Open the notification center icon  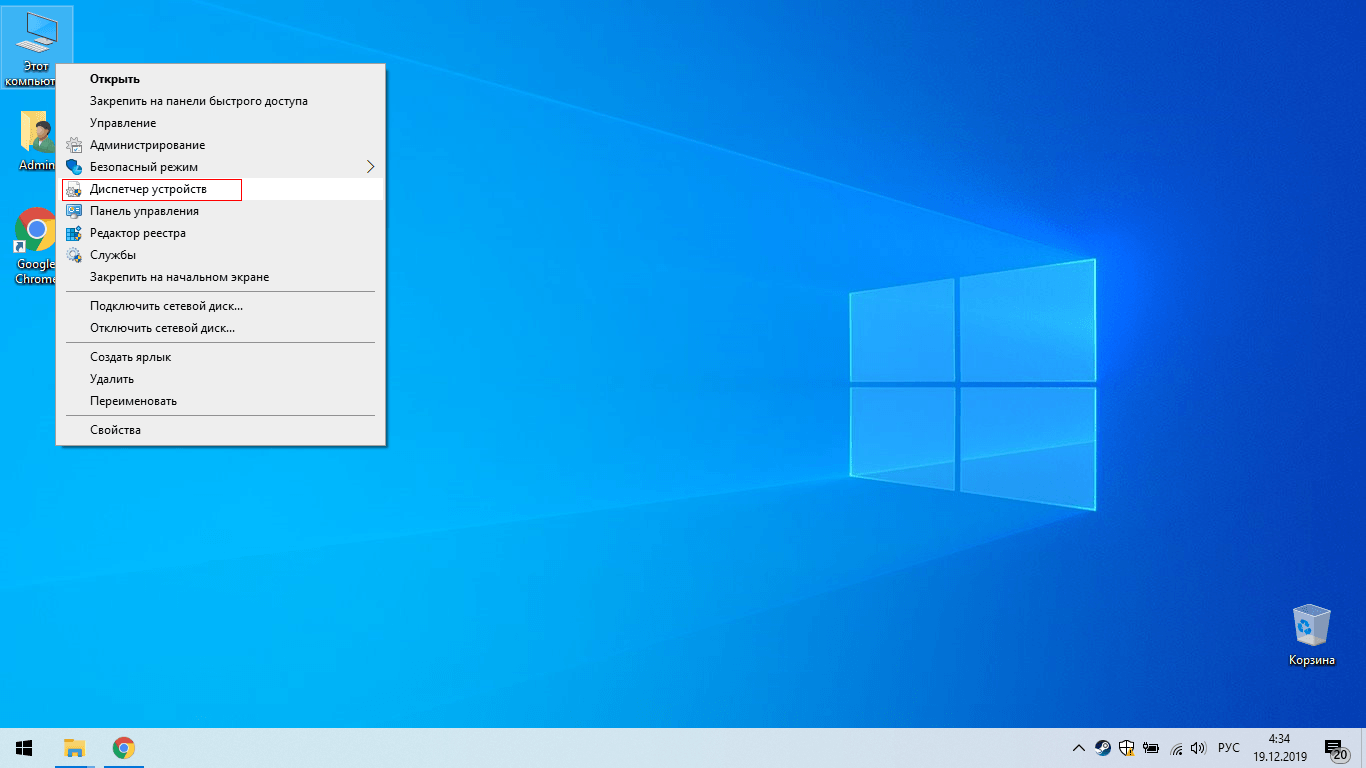coord(1334,748)
